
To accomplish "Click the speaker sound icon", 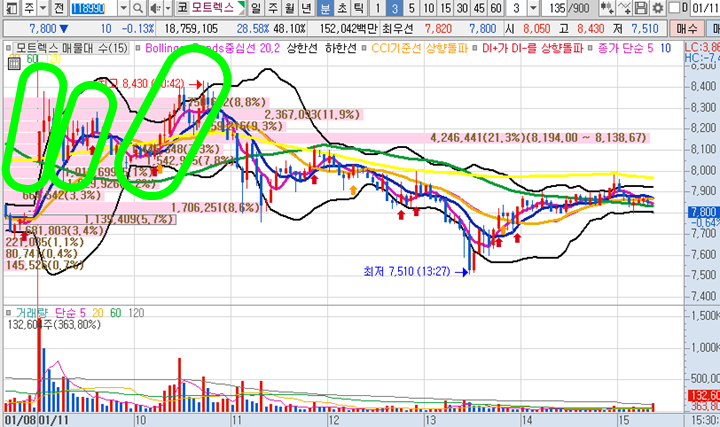I will (156, 8).
